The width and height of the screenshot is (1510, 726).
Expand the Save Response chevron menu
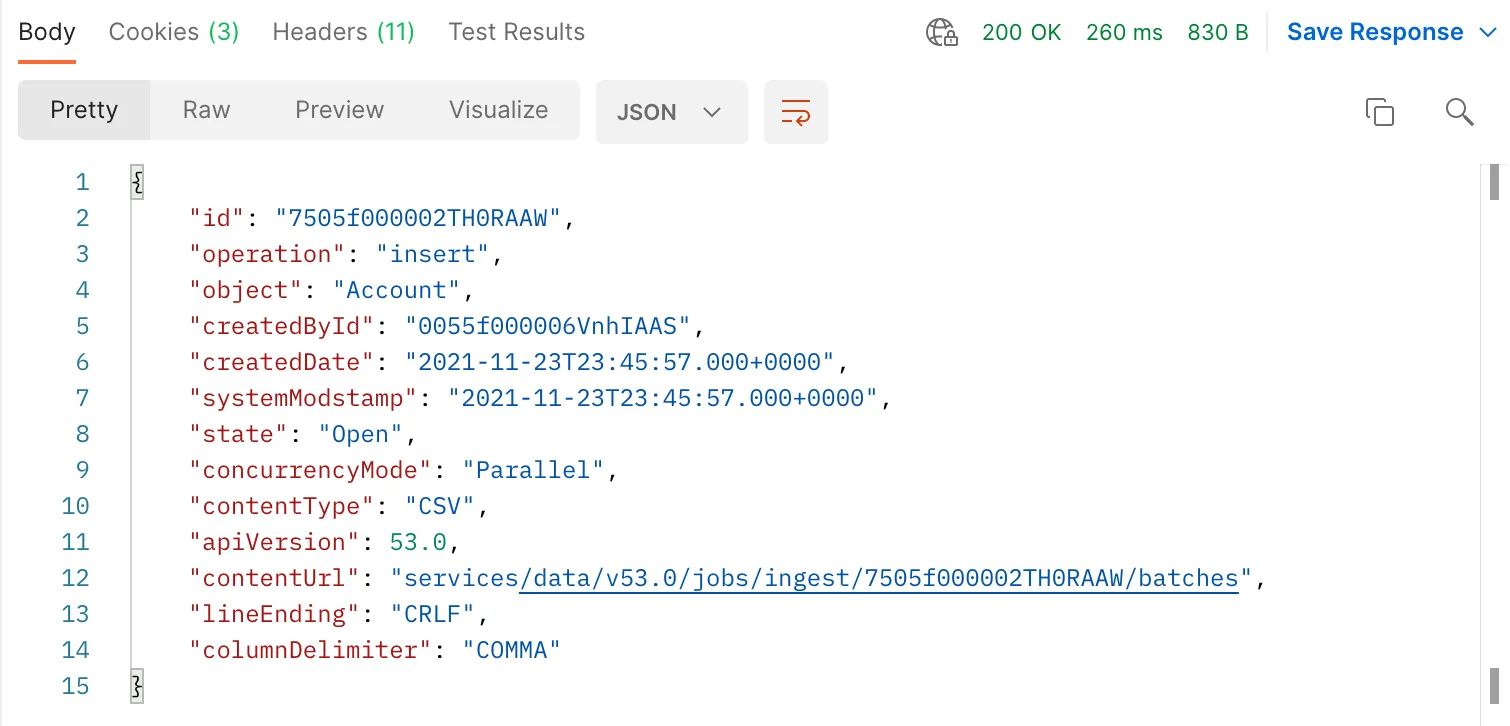click(1487, 33)
